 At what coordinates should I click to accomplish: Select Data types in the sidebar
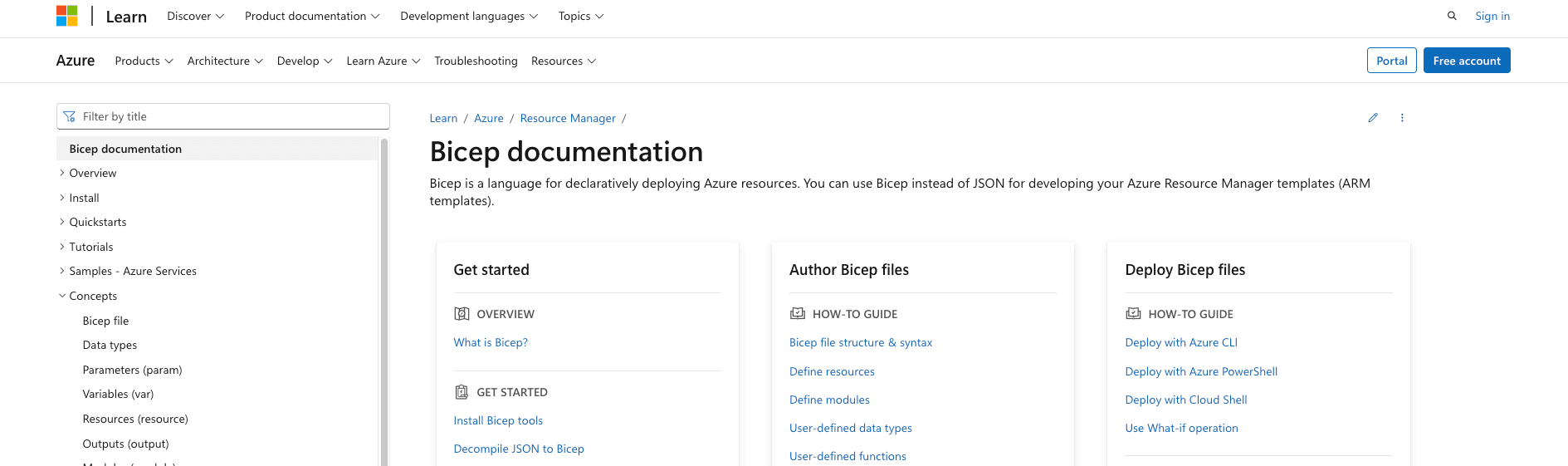110,345
